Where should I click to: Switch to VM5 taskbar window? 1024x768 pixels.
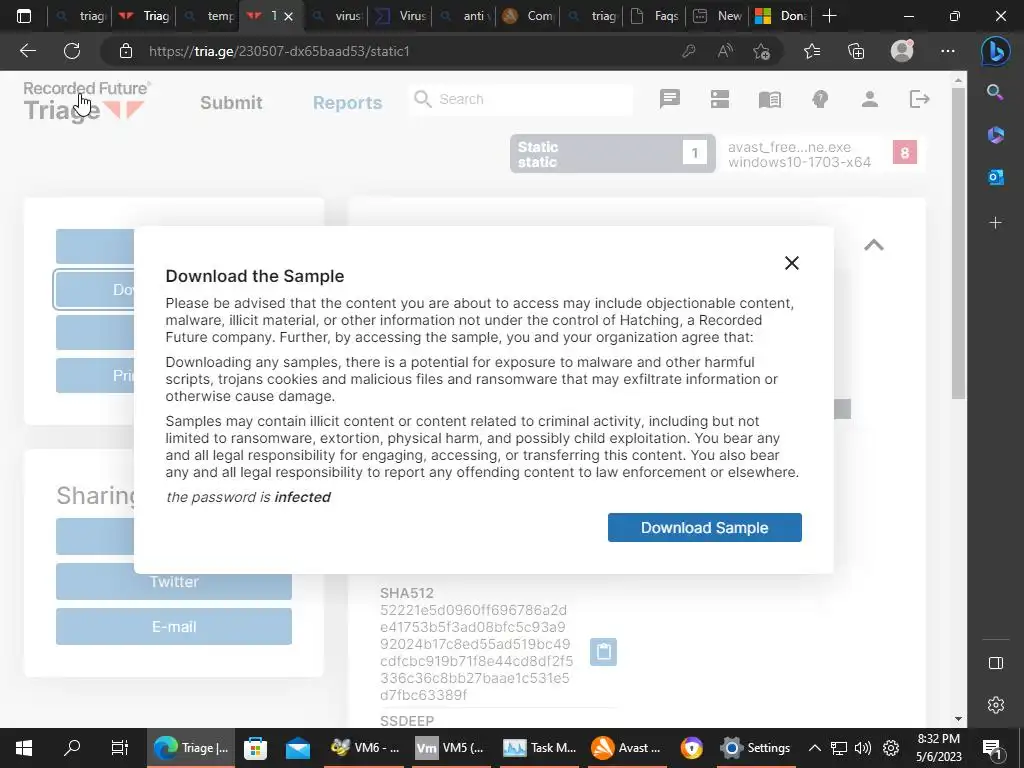coord(451,748)
